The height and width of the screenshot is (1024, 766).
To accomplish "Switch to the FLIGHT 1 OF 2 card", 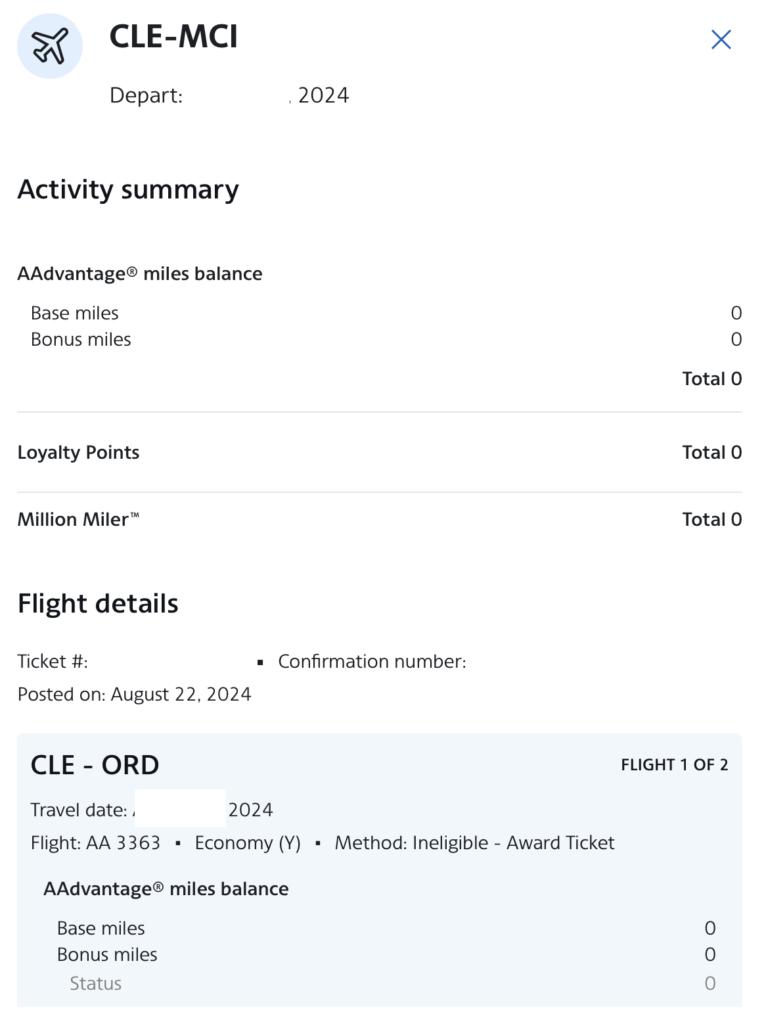I will [675, 765].
